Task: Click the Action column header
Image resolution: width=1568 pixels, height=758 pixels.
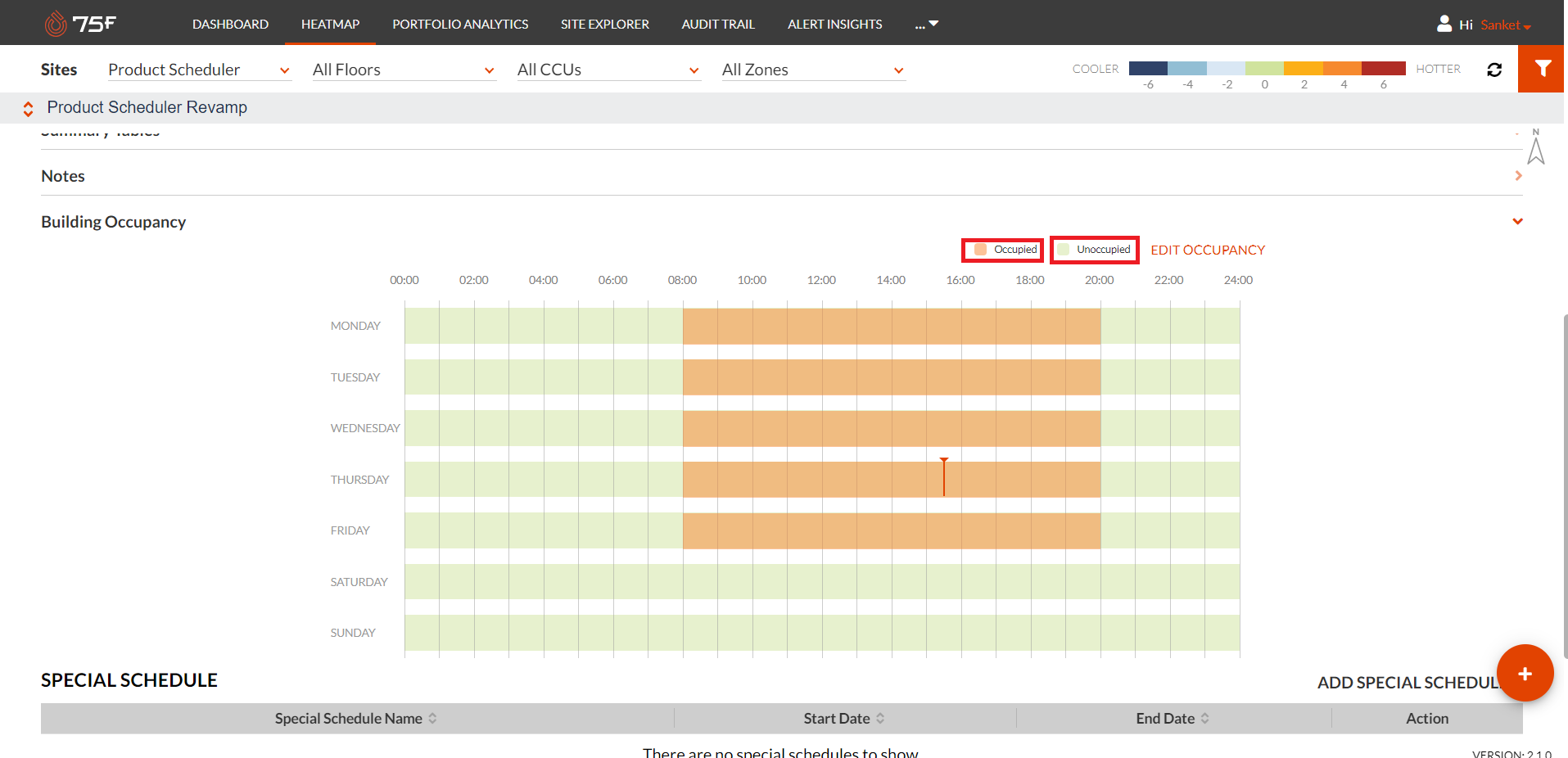Action: (x=1427, y=718)
